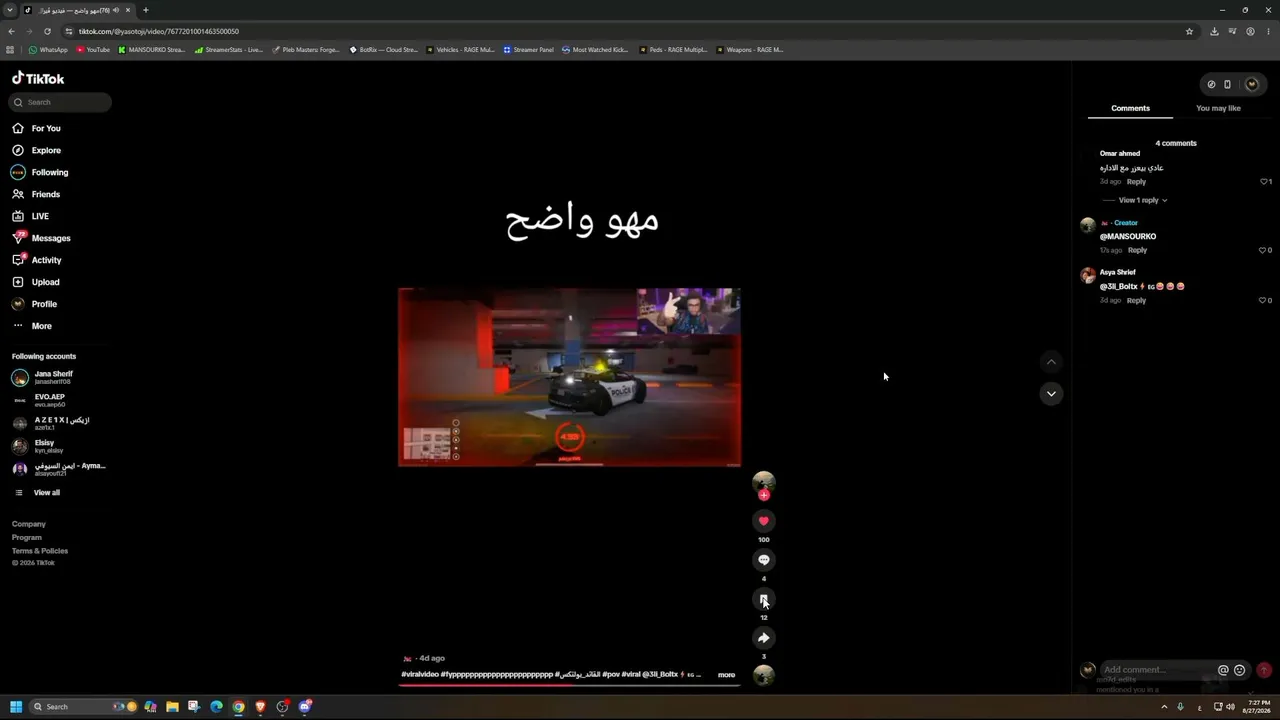The width and height of the screenshot is (1280, 720).
Task: Open the Streamer Panel bookmark
Action: (x=528, y=49)
